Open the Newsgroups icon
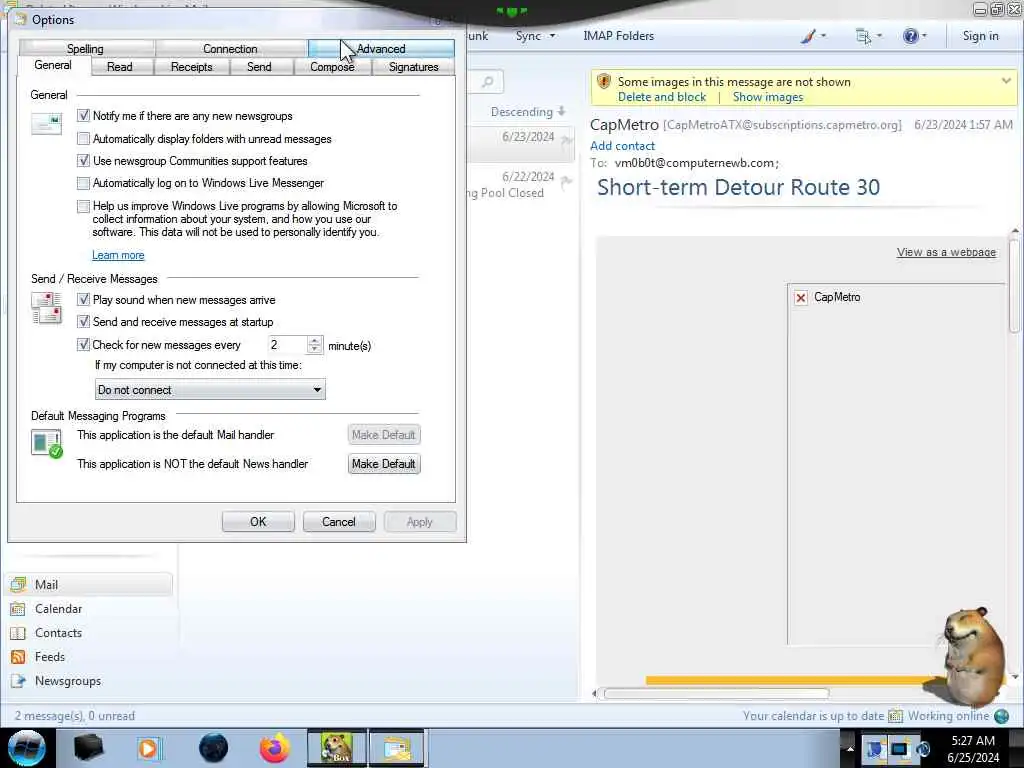 click(18, 680)
